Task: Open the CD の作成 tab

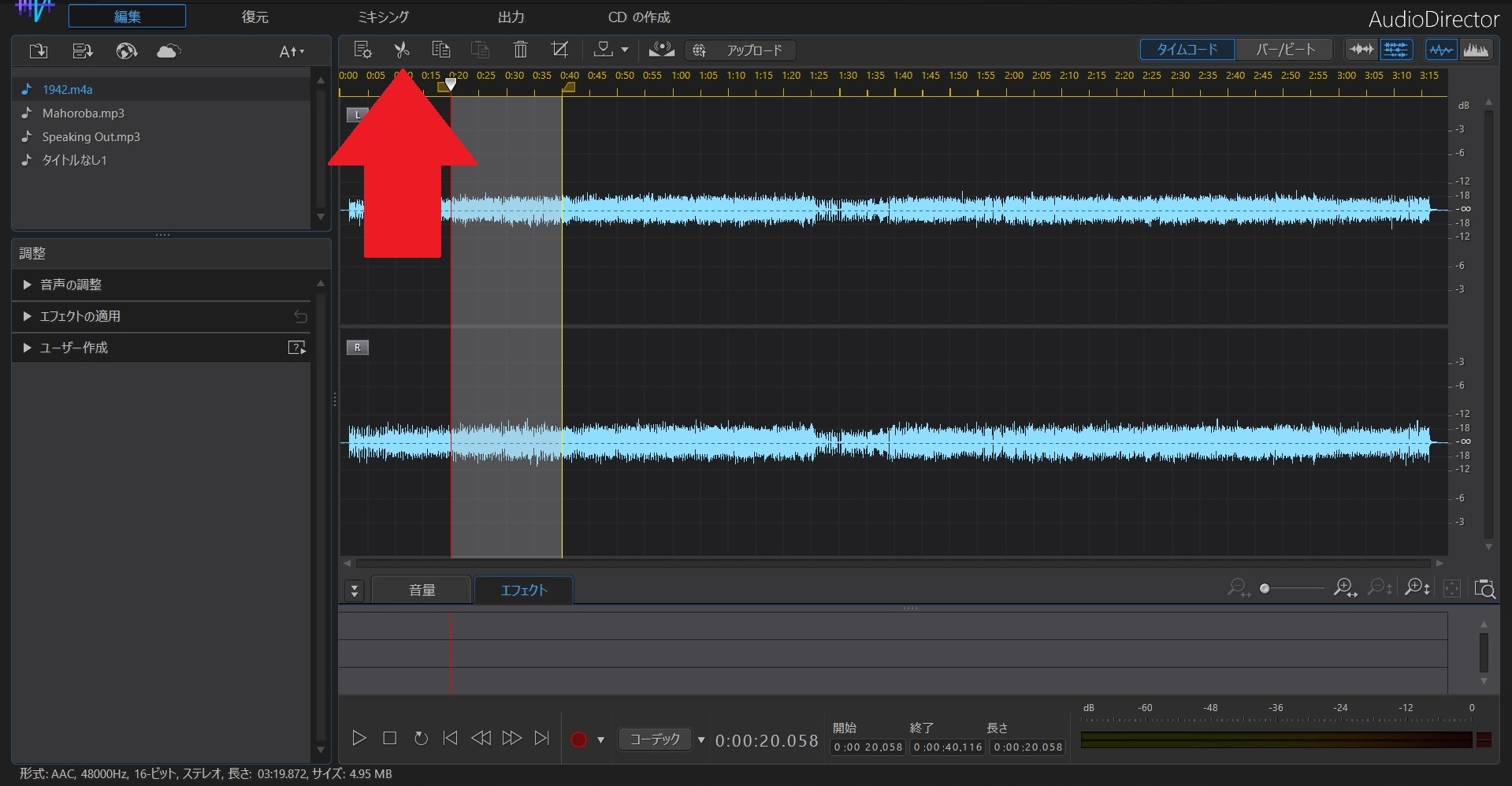Action: coord(638,16)
